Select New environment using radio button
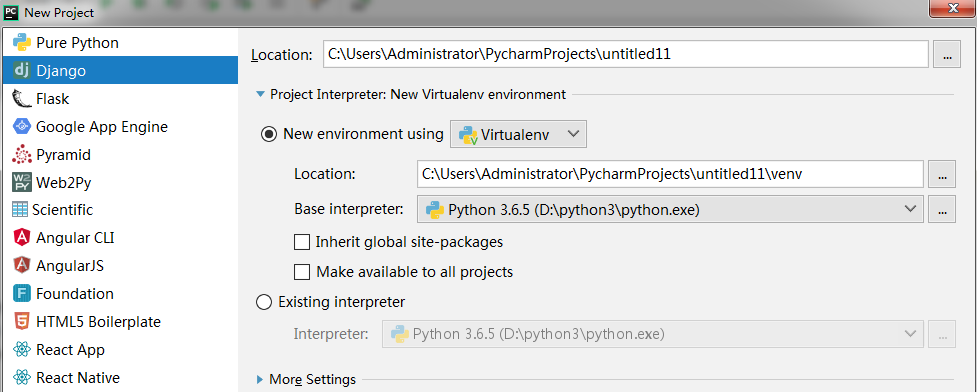Screen dimensions: 977x392 click(x=269, y=134)
